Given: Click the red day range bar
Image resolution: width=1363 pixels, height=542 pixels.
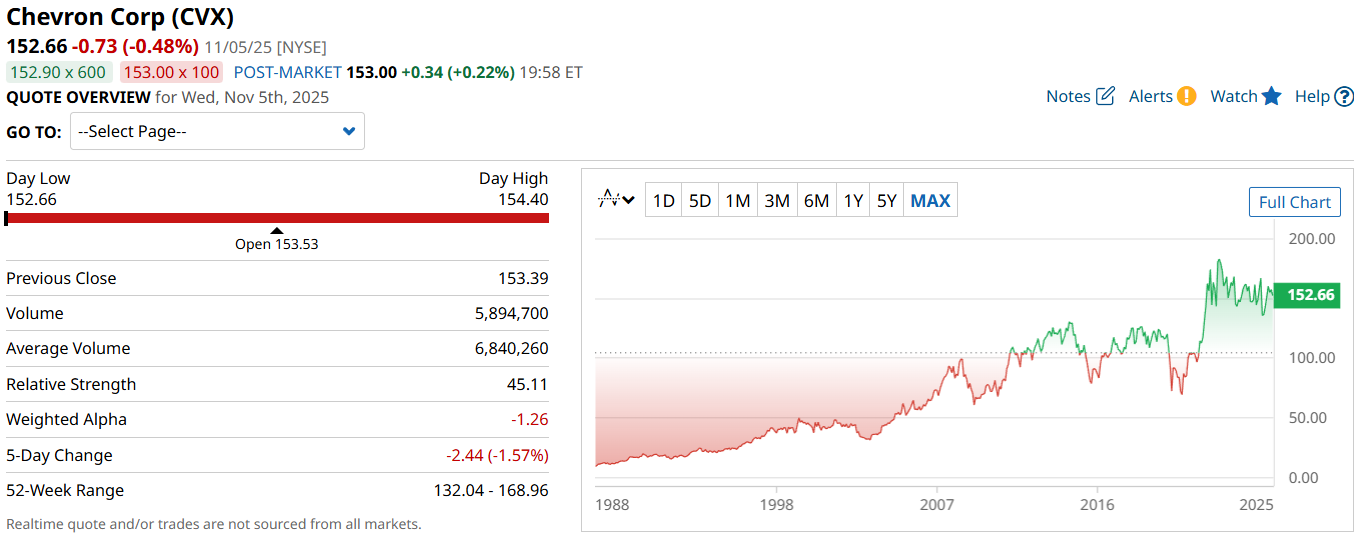Looking at the screenshot, I should click(277, 217).
